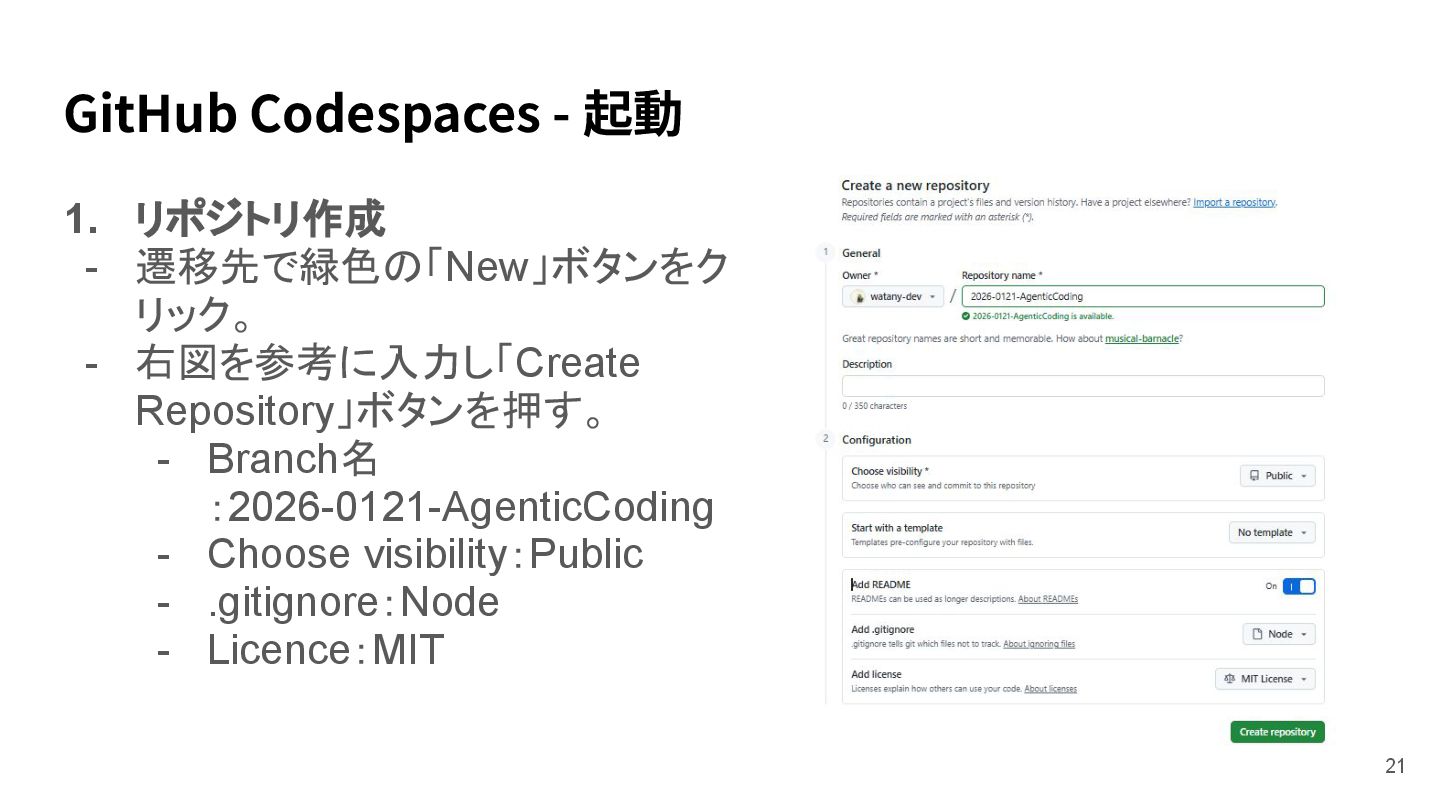
Task: Open the About licenses link
Action: (1050, 689)
